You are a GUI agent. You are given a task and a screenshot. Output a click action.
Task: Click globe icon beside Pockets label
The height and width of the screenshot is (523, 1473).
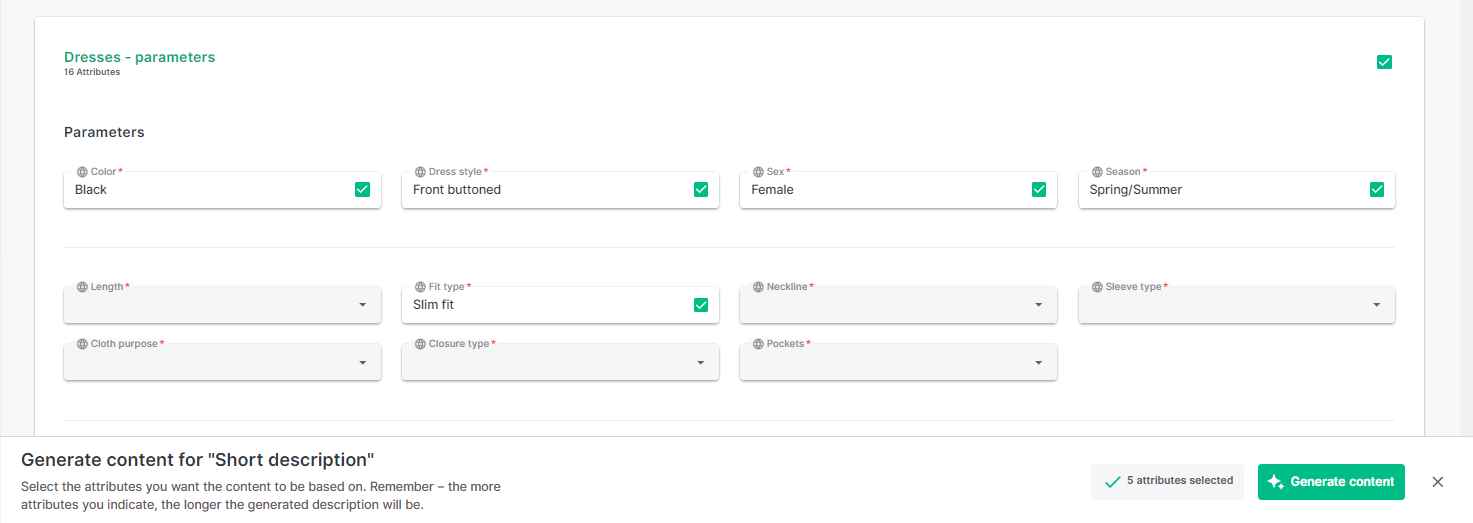click(x=758, y=344)
